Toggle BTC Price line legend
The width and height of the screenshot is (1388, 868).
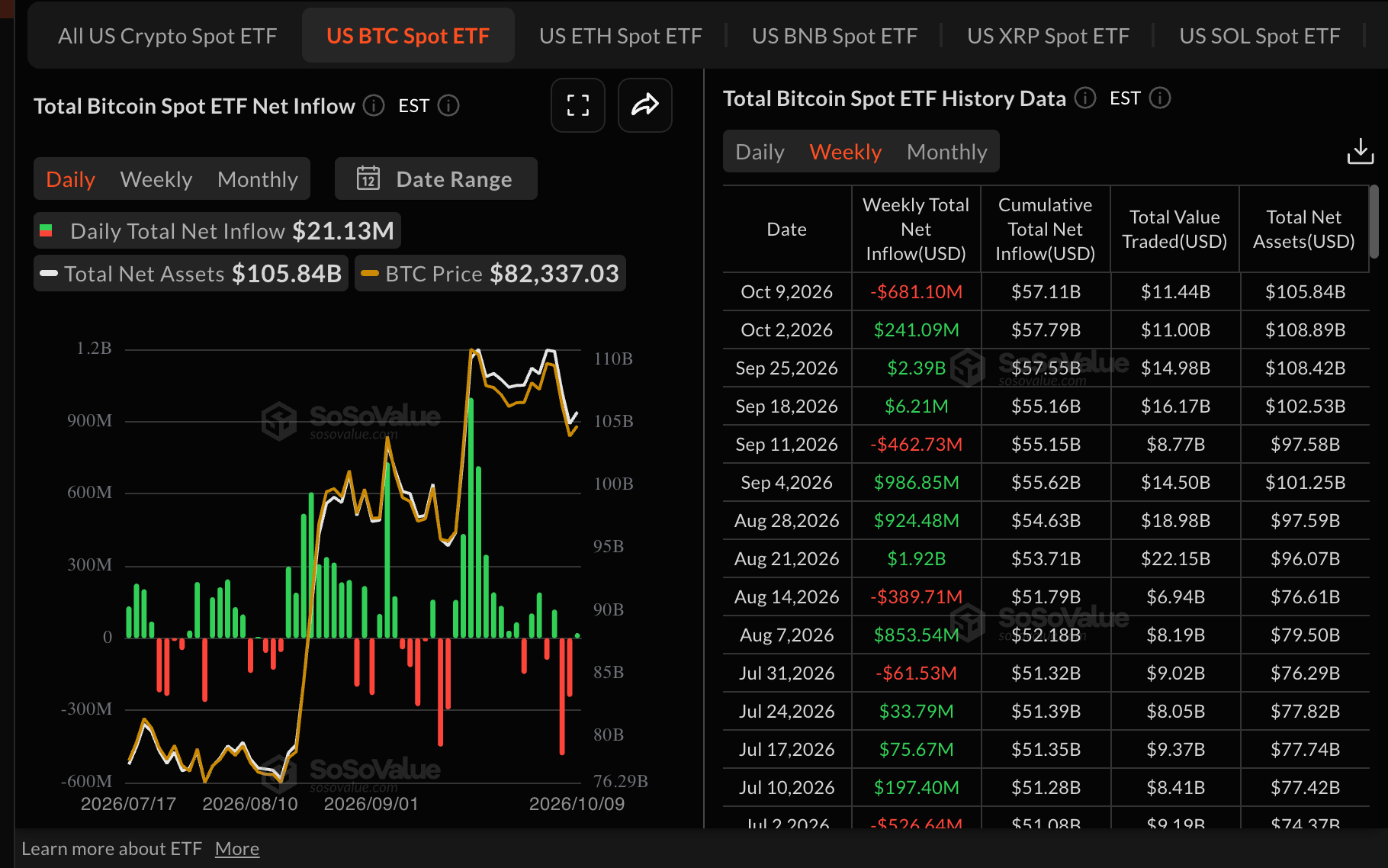pos(490,273)
